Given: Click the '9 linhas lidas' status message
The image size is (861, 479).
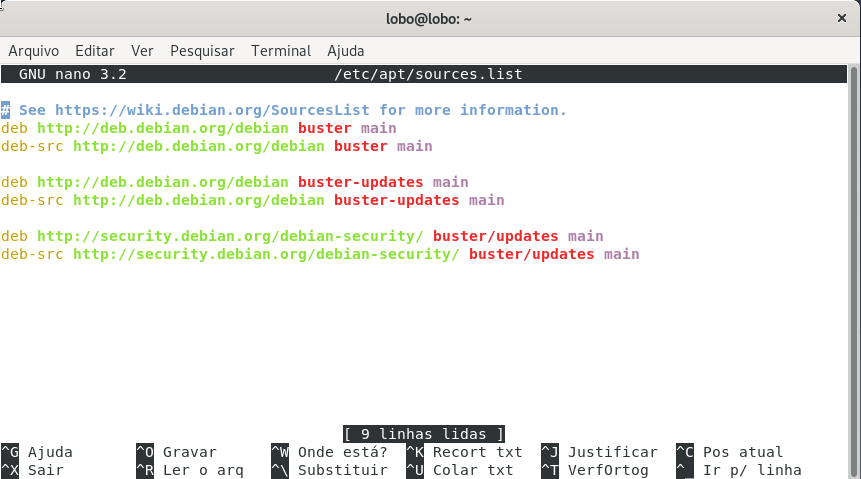Looking at the screenshot, I should (424, 434).
